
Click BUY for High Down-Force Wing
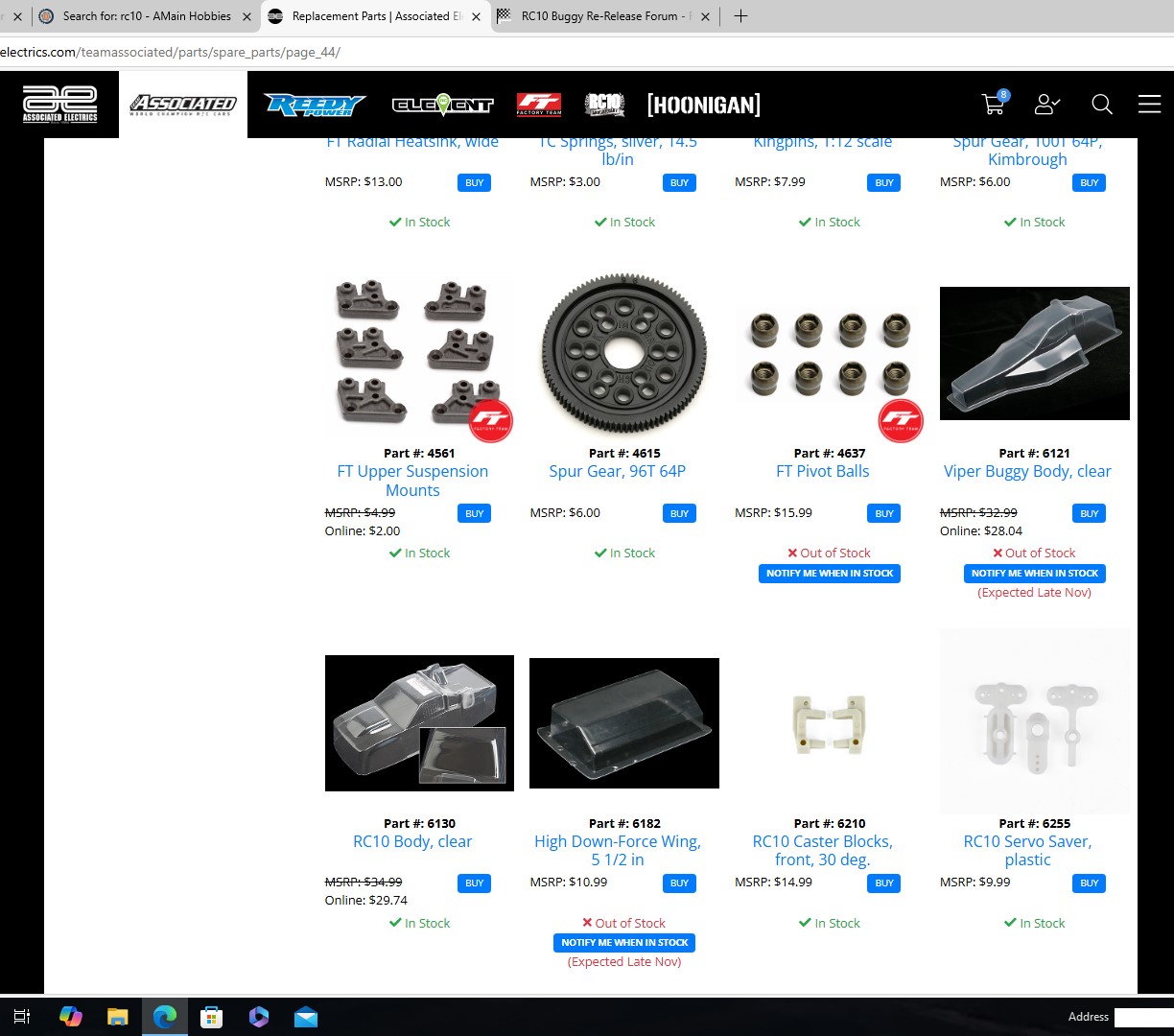pos(680,883)
